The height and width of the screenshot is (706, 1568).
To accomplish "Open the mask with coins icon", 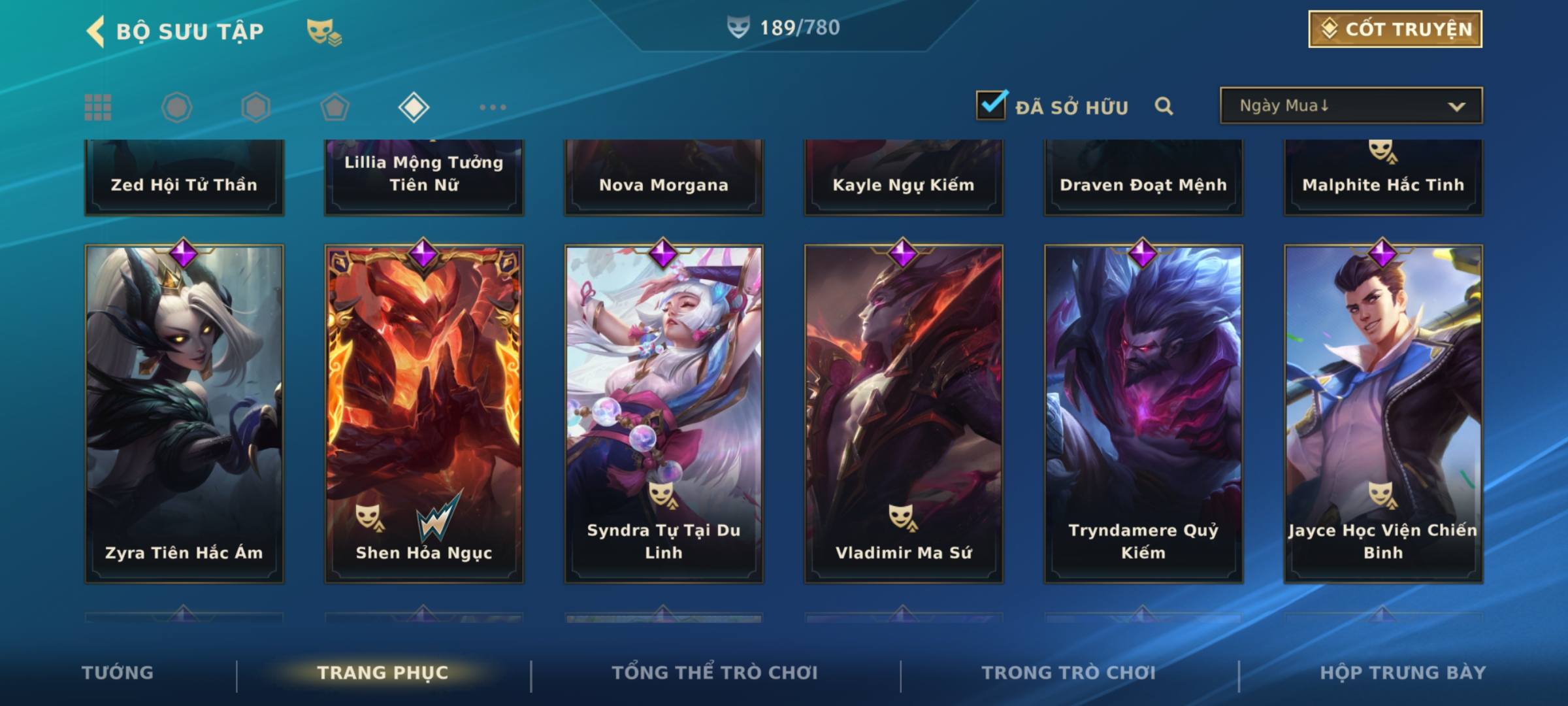I will click(324, 31).
